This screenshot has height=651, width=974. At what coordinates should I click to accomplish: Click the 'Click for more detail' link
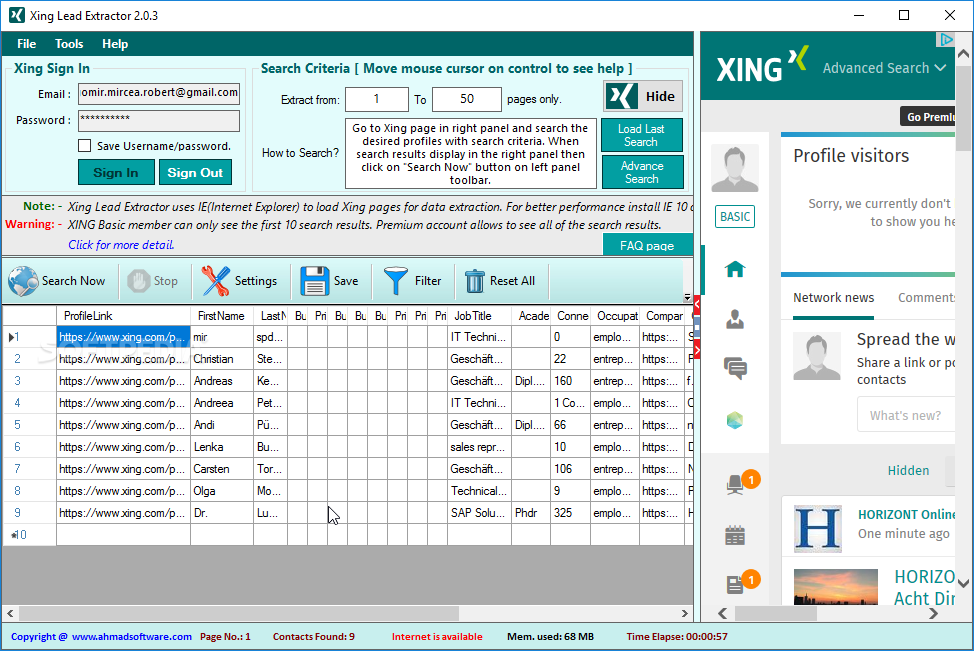[121, 245]
